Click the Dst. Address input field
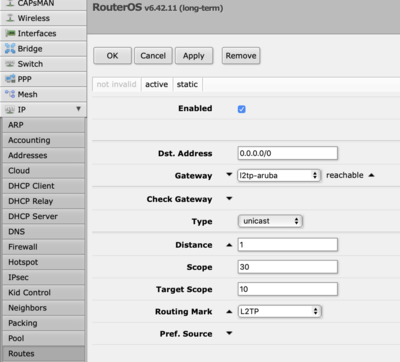The width and height of the screenshot is (400, 362). [x=288, y=153]
